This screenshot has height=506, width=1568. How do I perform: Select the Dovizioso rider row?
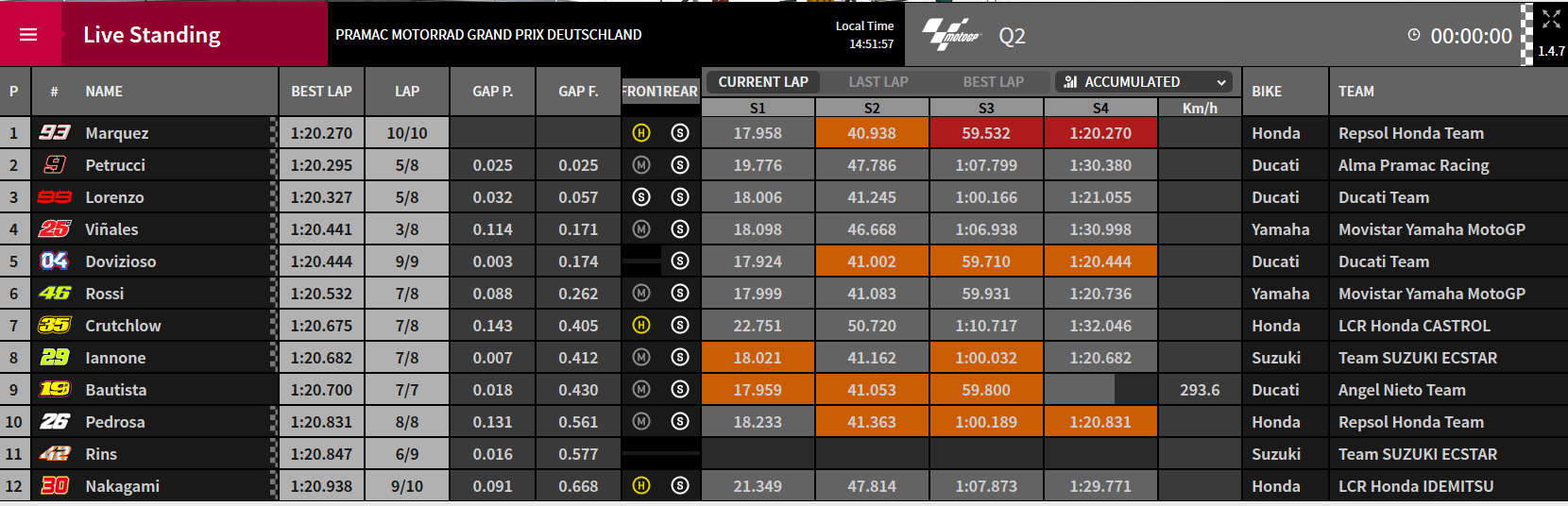[x=784, y=261]
